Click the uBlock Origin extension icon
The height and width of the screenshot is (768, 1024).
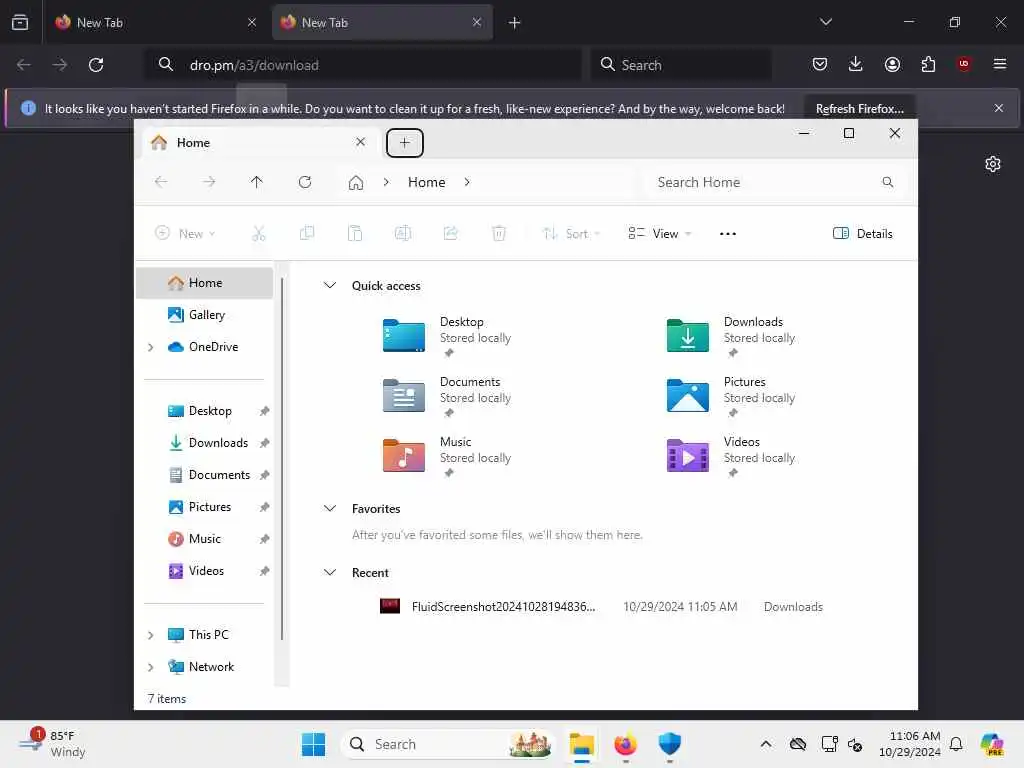point(964,64)
